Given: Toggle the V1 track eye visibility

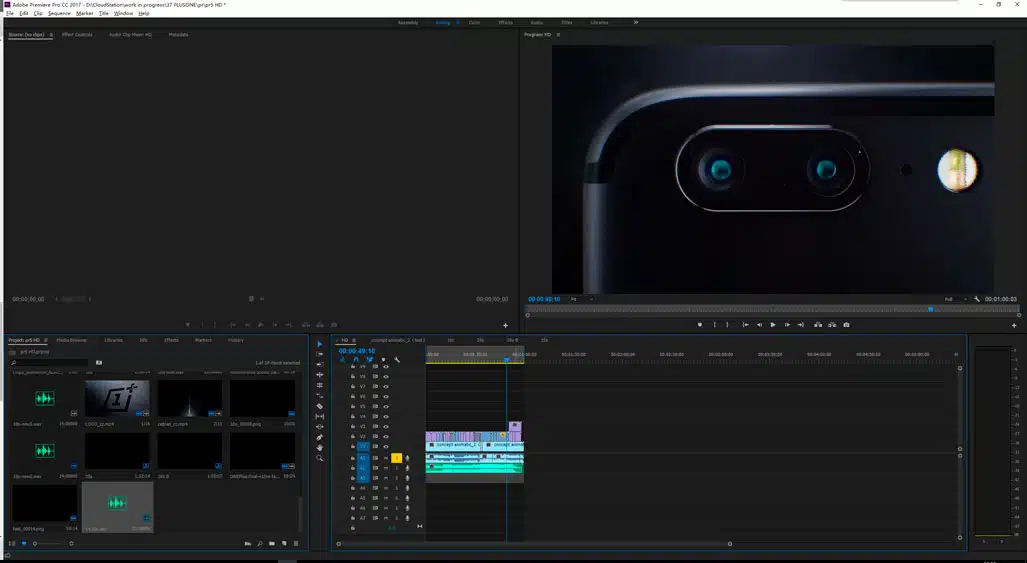Looking at the screenshot, I should pyautogui.click(x=386, y=447).
